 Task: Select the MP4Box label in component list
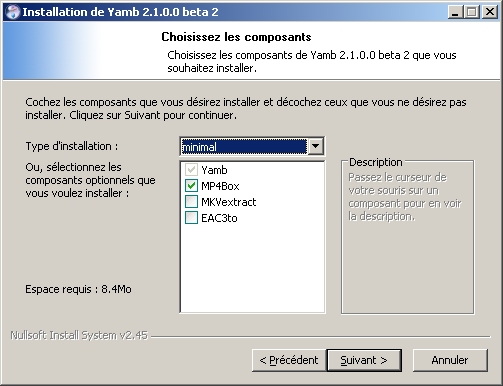click(x=220, y=186)
